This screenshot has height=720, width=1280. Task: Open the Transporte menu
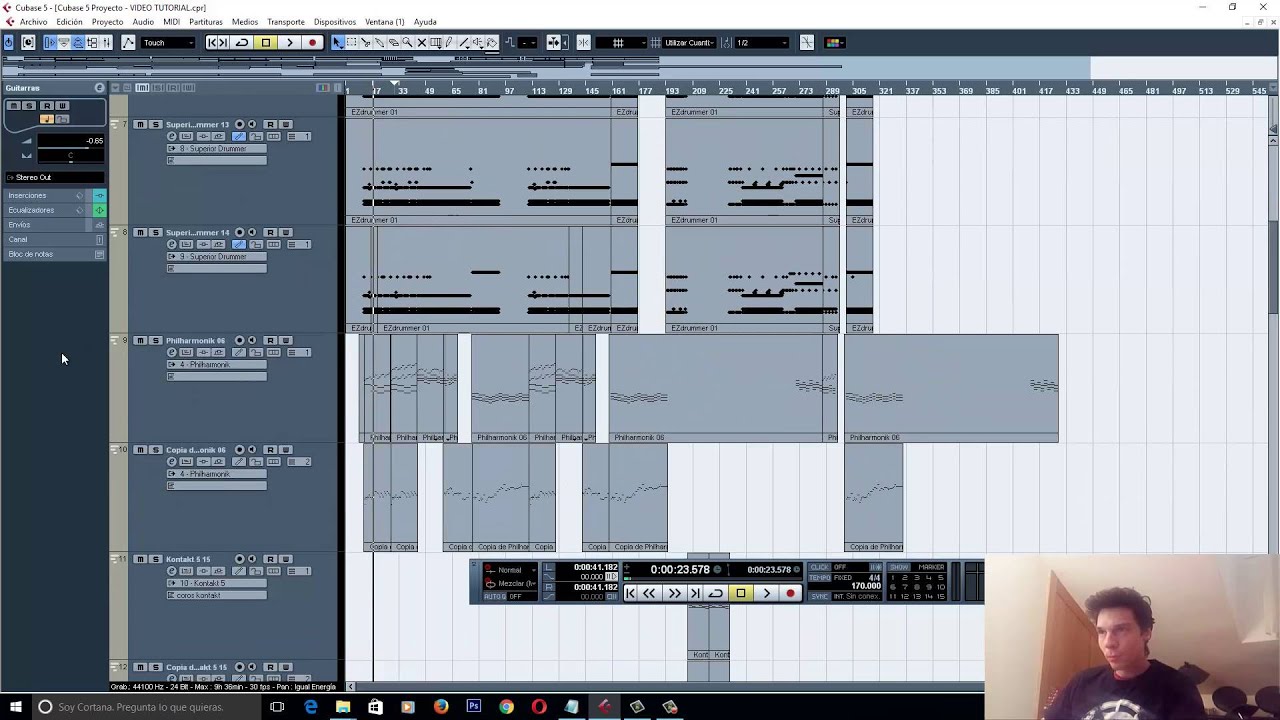pos(286,21)
